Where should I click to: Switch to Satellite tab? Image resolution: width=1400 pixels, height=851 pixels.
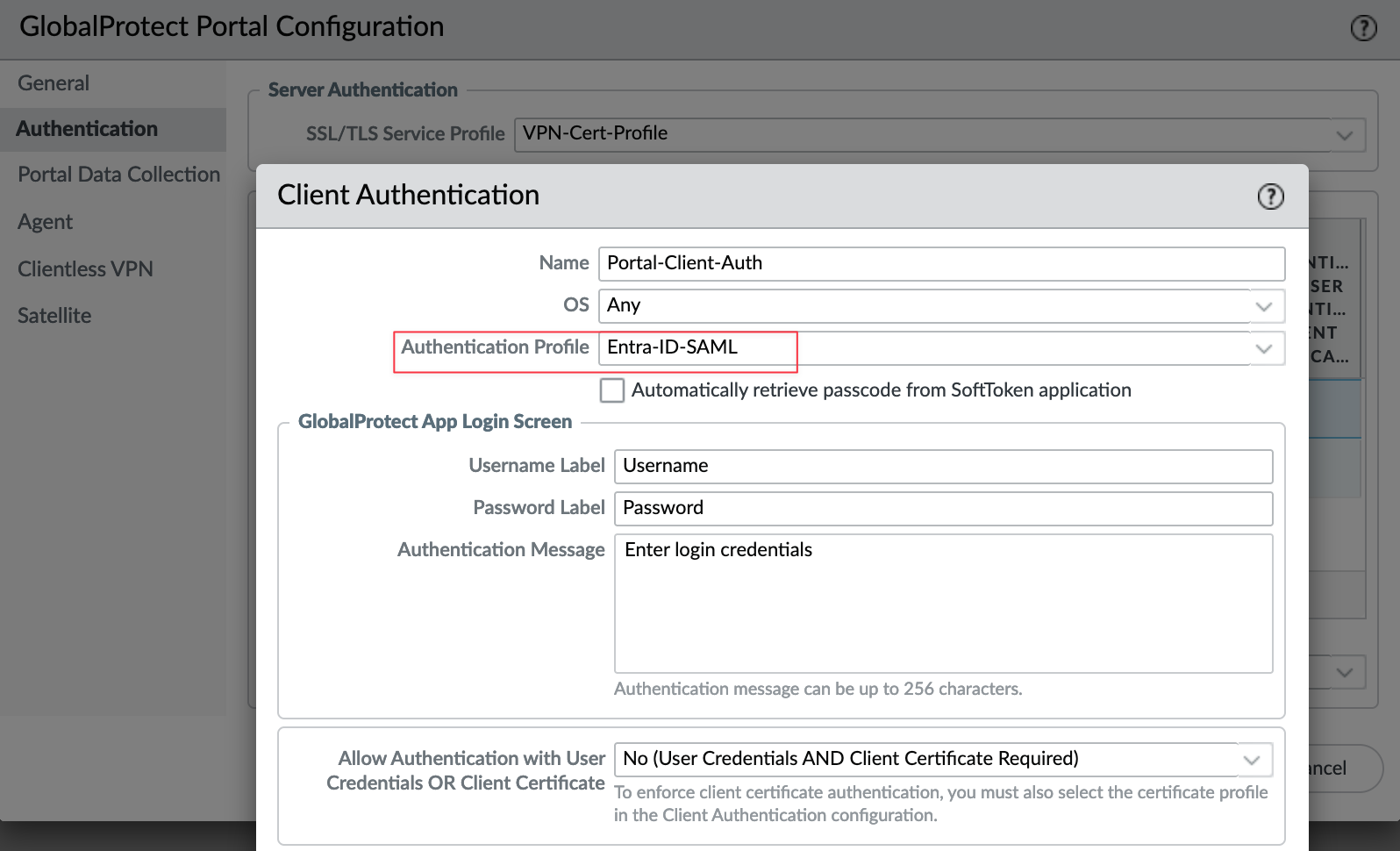point(54,316)
